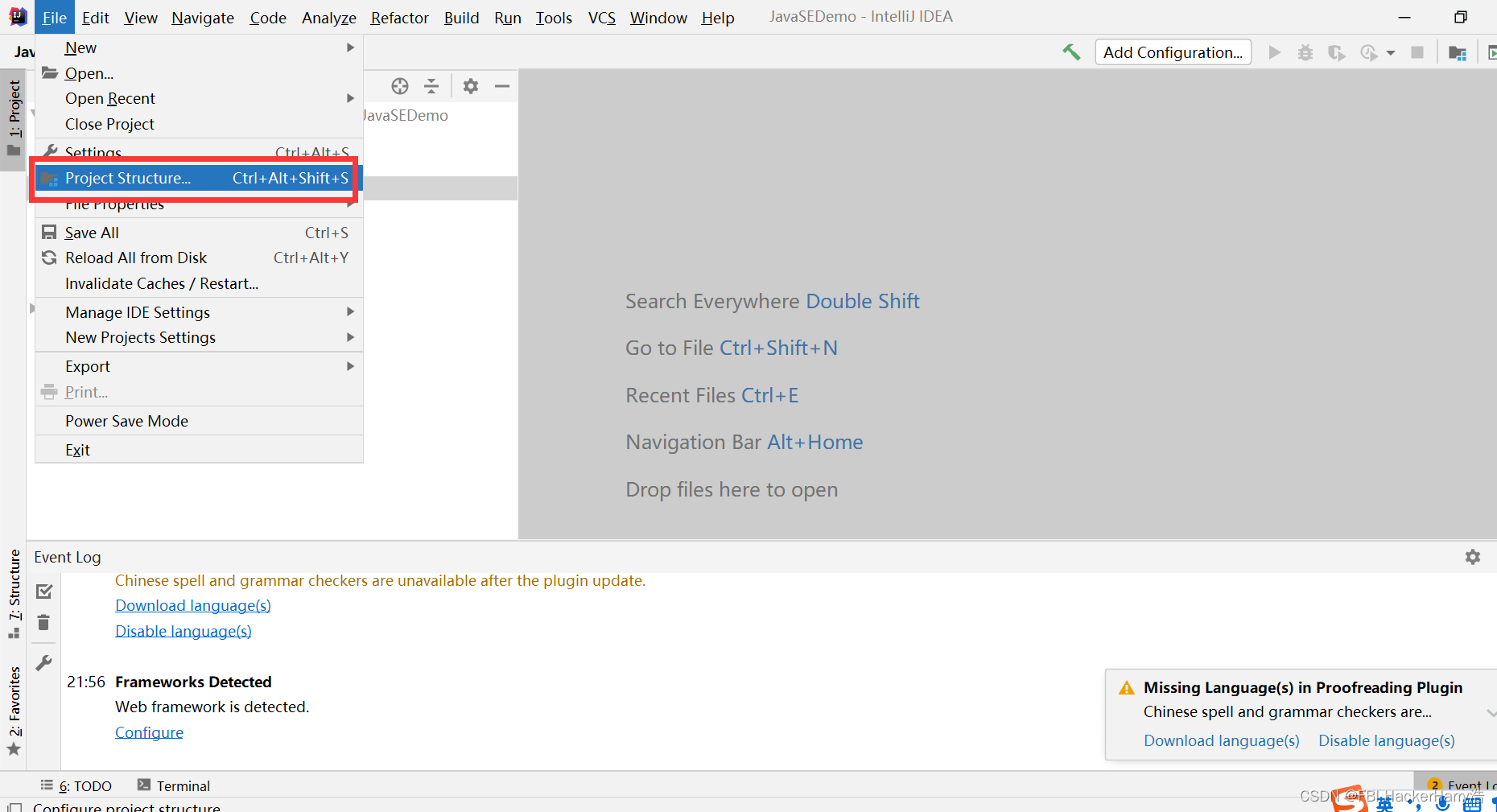Open the VCS menu
Image resolution: width=1497 pixels, height=812 pixels.
pos(601,17)
